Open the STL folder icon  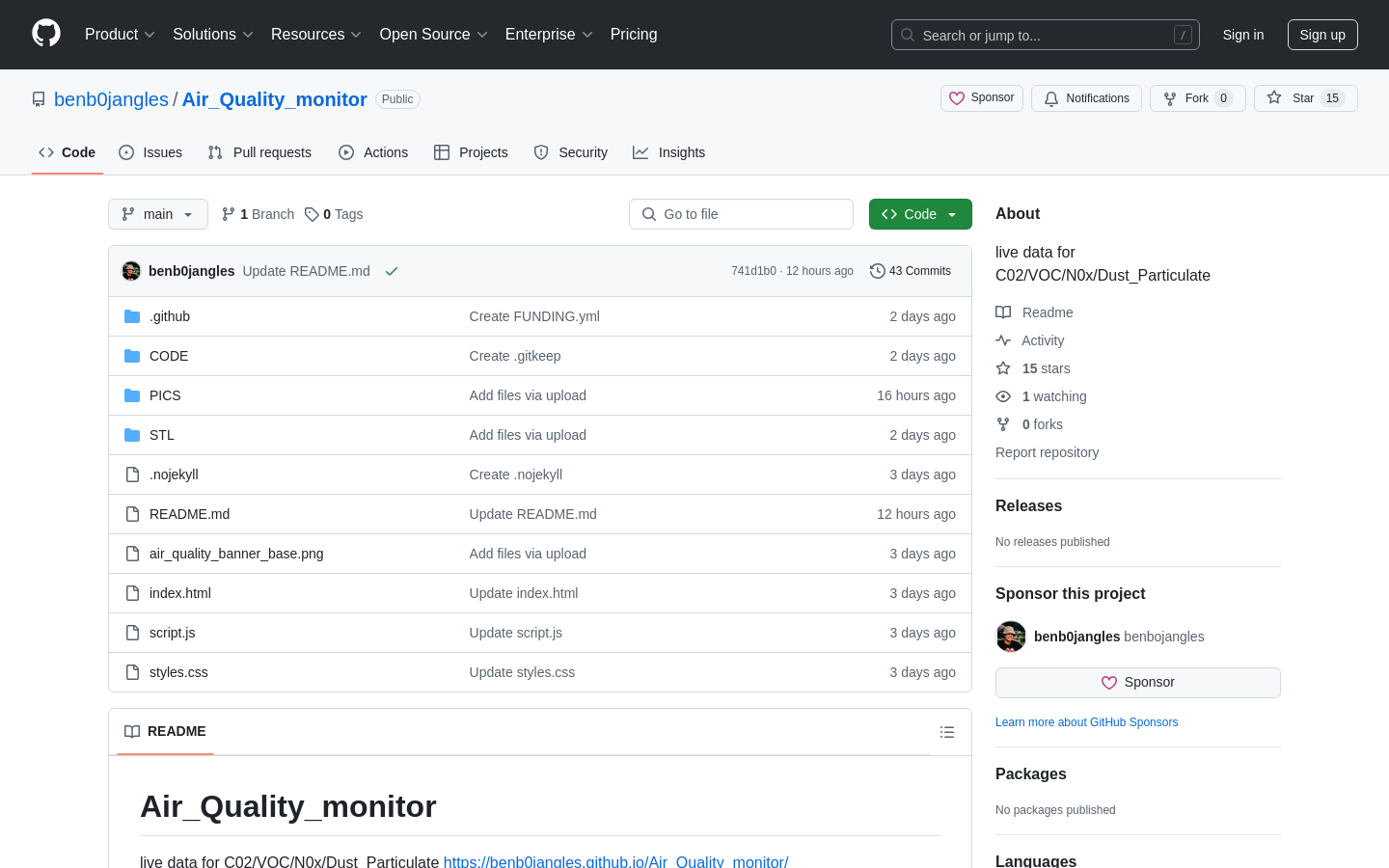pyautogui.click(x=132, y=435)
